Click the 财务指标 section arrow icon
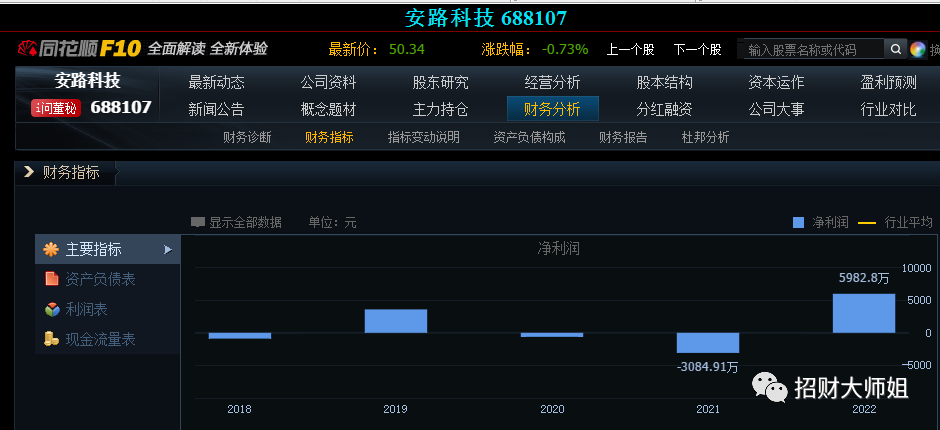This screenshot has width=940, height=430. [29, 172]
